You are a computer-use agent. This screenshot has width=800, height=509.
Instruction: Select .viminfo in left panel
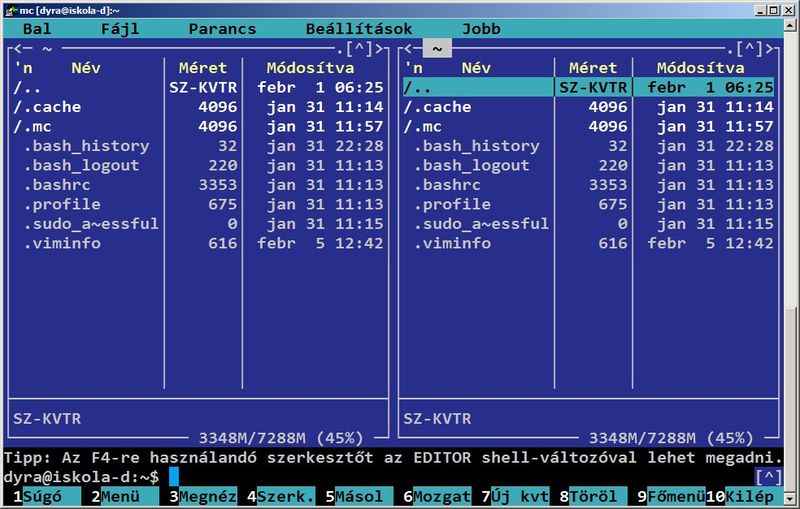[198, 243]
